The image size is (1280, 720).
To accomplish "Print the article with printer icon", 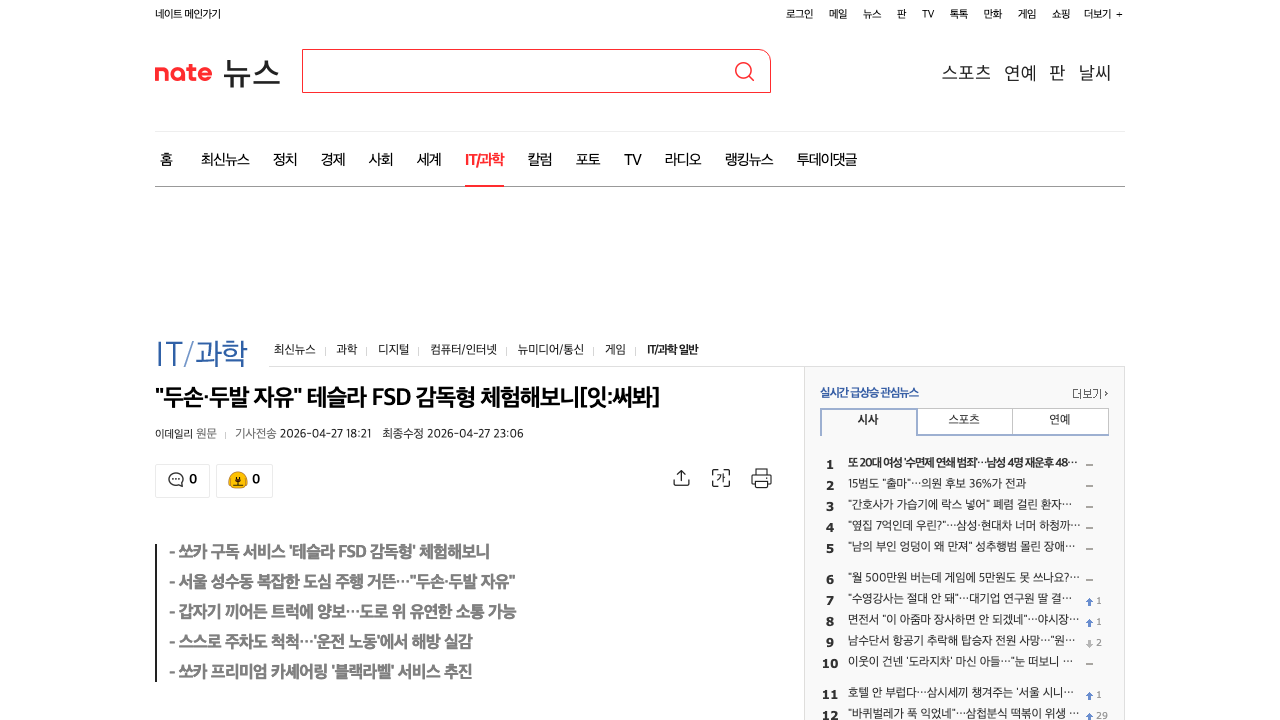I will click(x=761, y=478).
